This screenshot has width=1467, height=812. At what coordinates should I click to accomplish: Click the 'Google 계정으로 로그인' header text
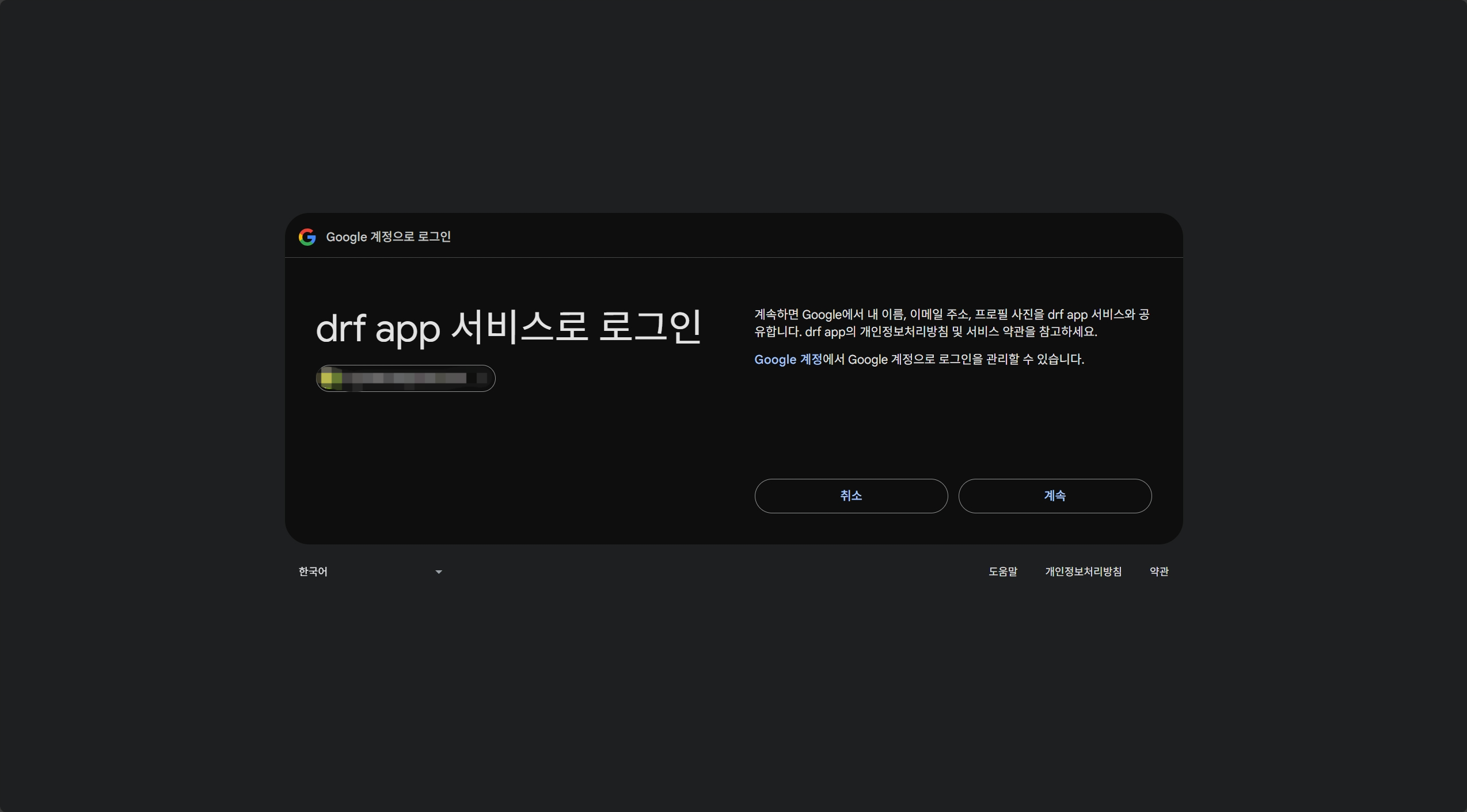388,237
